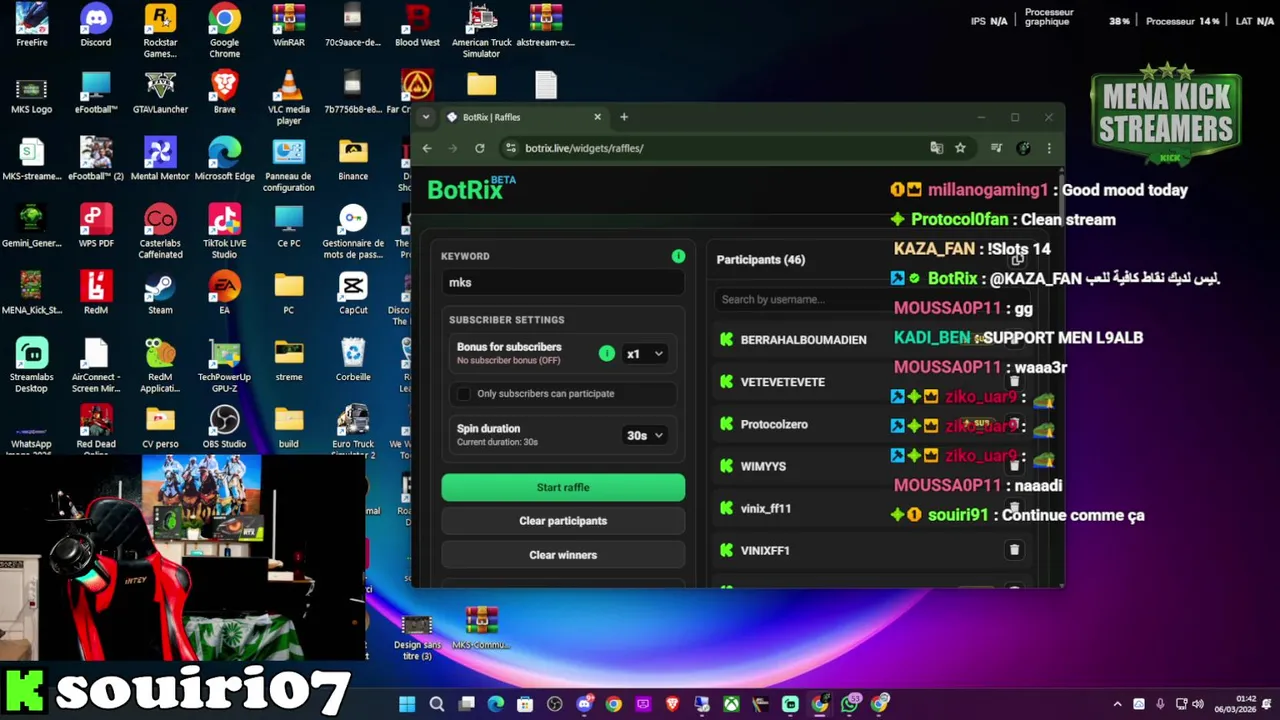Select the Google Chrome desktop icon
1280x720 pixels.
pos(224,31)
